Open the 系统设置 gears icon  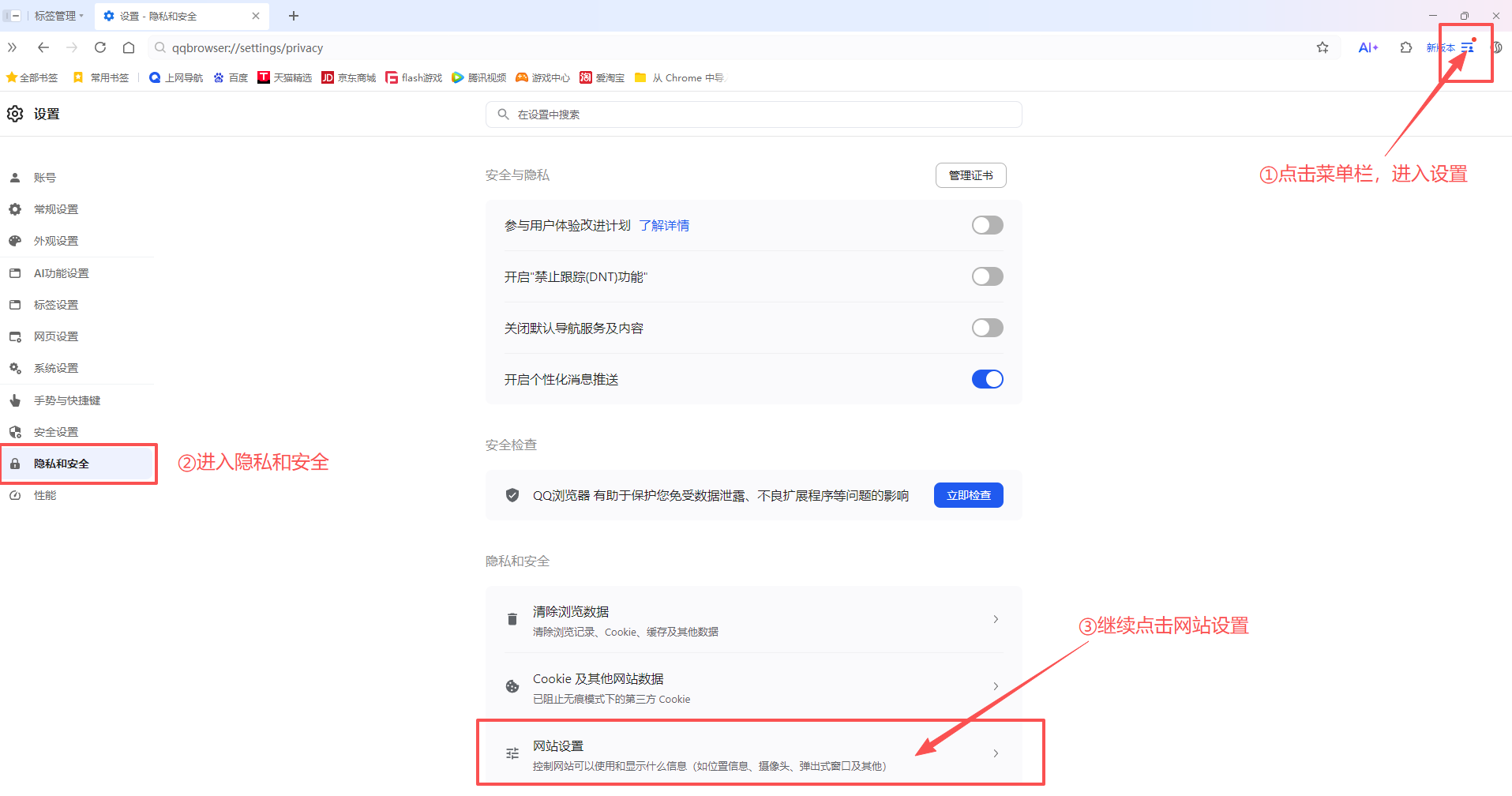[15, 368]
